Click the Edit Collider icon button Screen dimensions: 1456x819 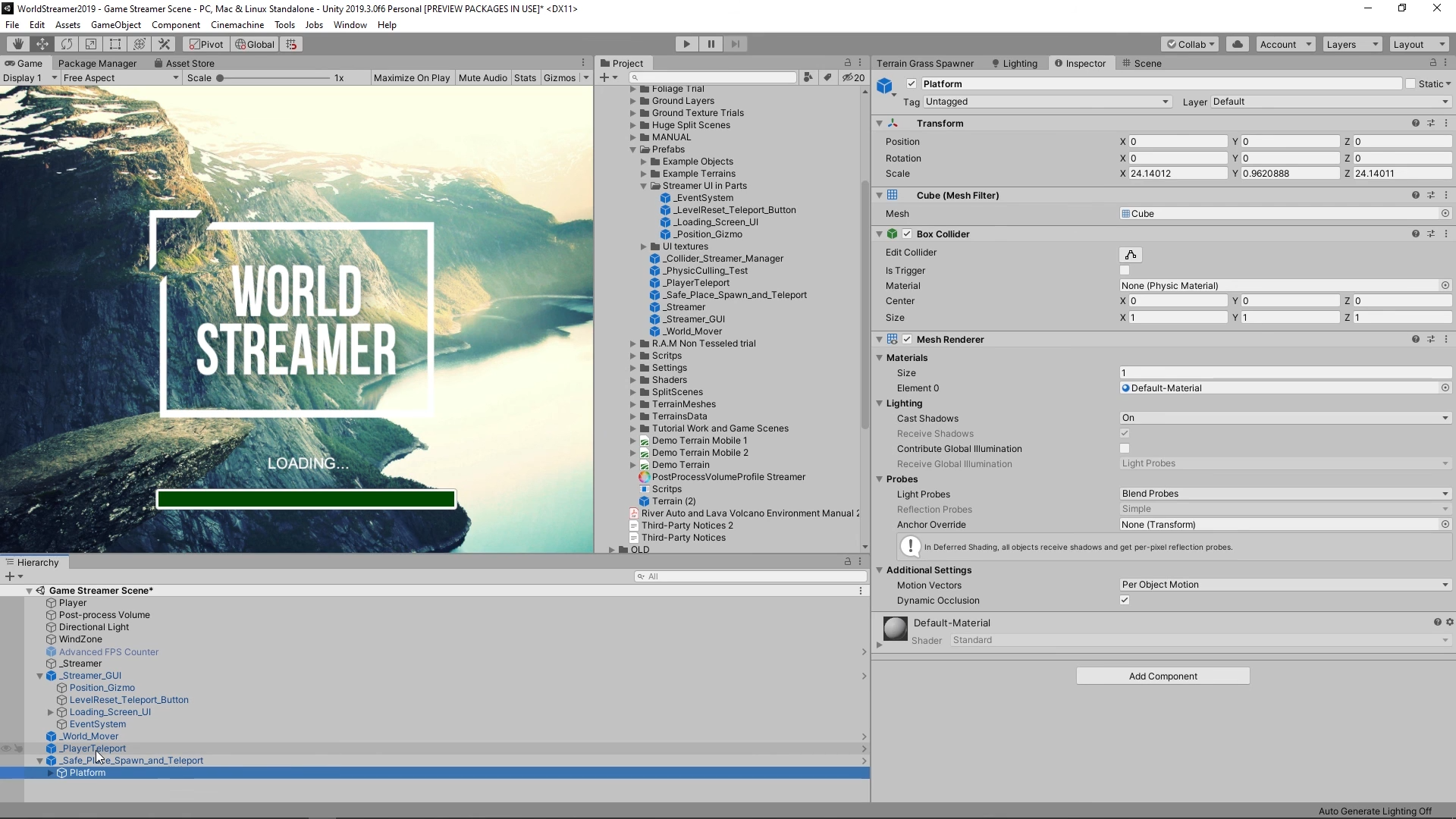pyautogui.click(x=1130, y=255)
